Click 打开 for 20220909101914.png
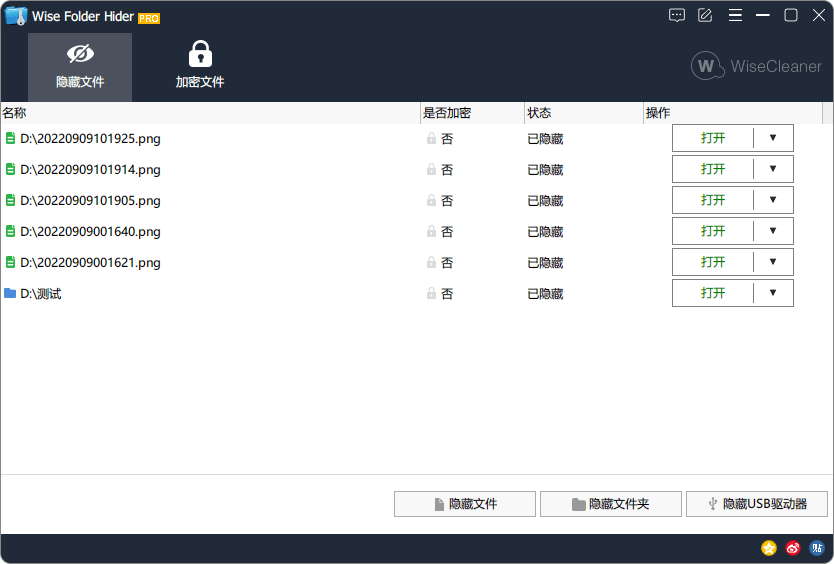The height and width of the screenshot is (564, 834). tap(713, 169)
